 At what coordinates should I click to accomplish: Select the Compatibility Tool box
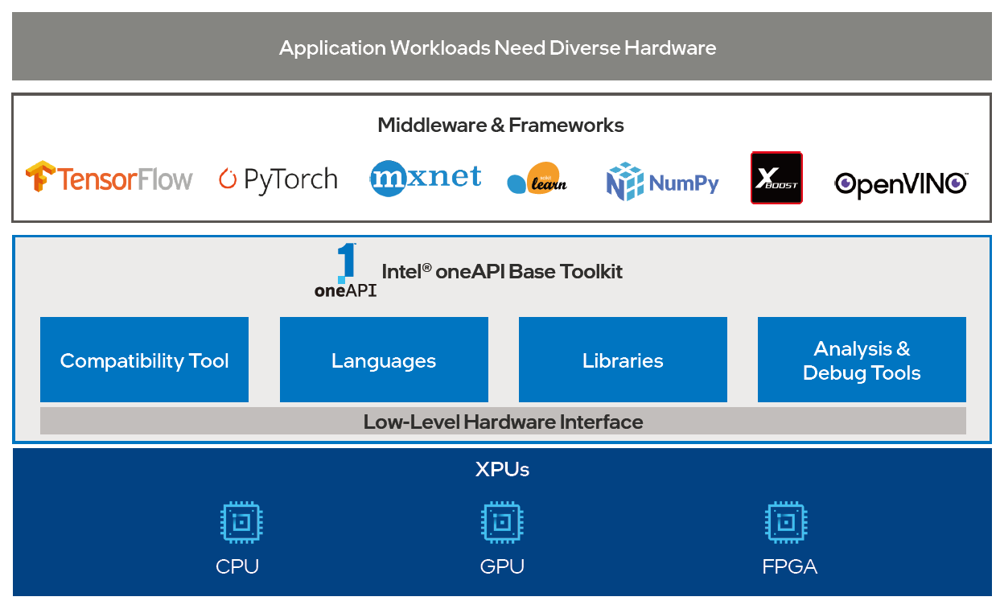pos(144,360)
